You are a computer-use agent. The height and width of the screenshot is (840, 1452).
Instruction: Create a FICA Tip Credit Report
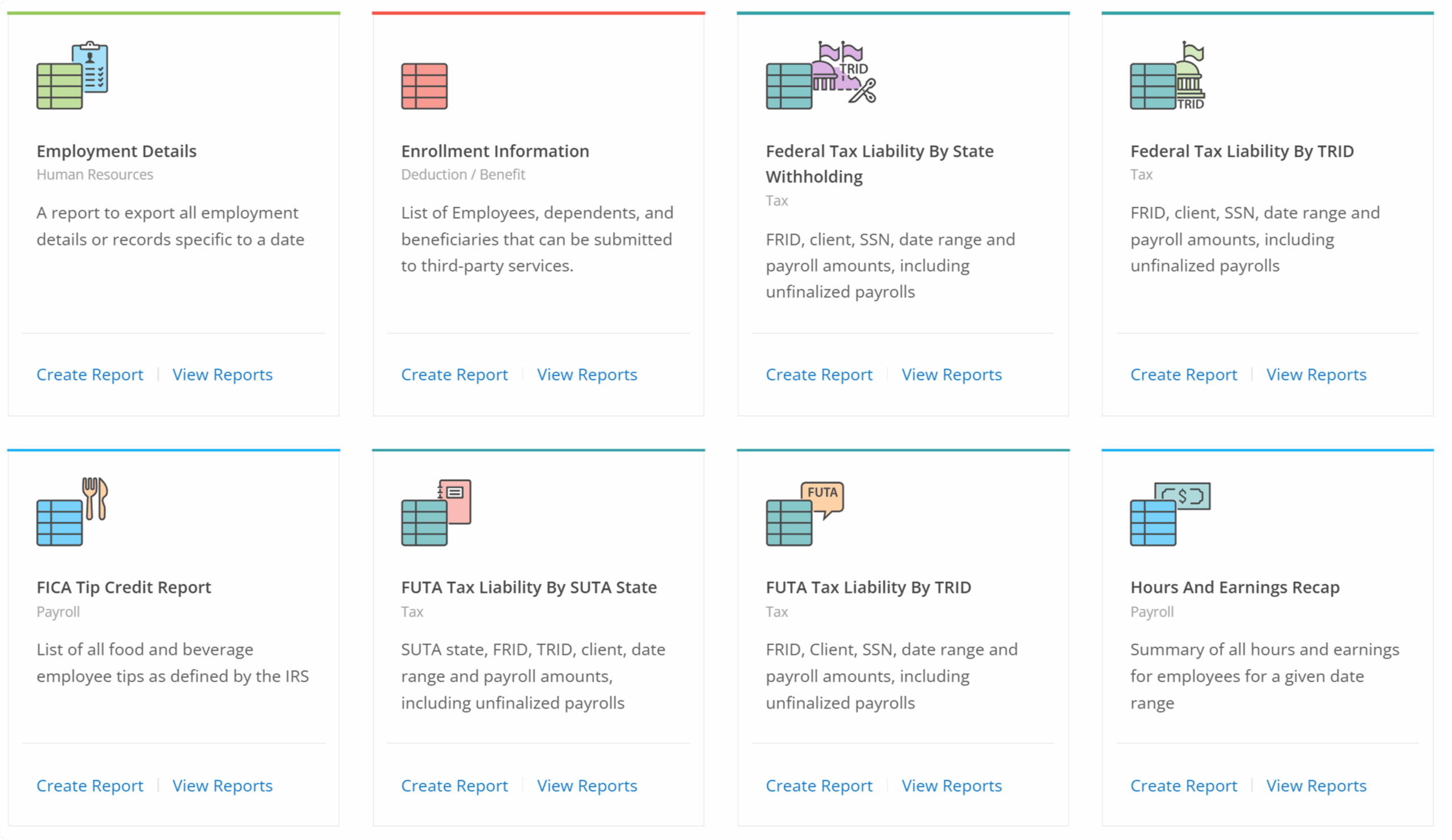click(90, 786)
